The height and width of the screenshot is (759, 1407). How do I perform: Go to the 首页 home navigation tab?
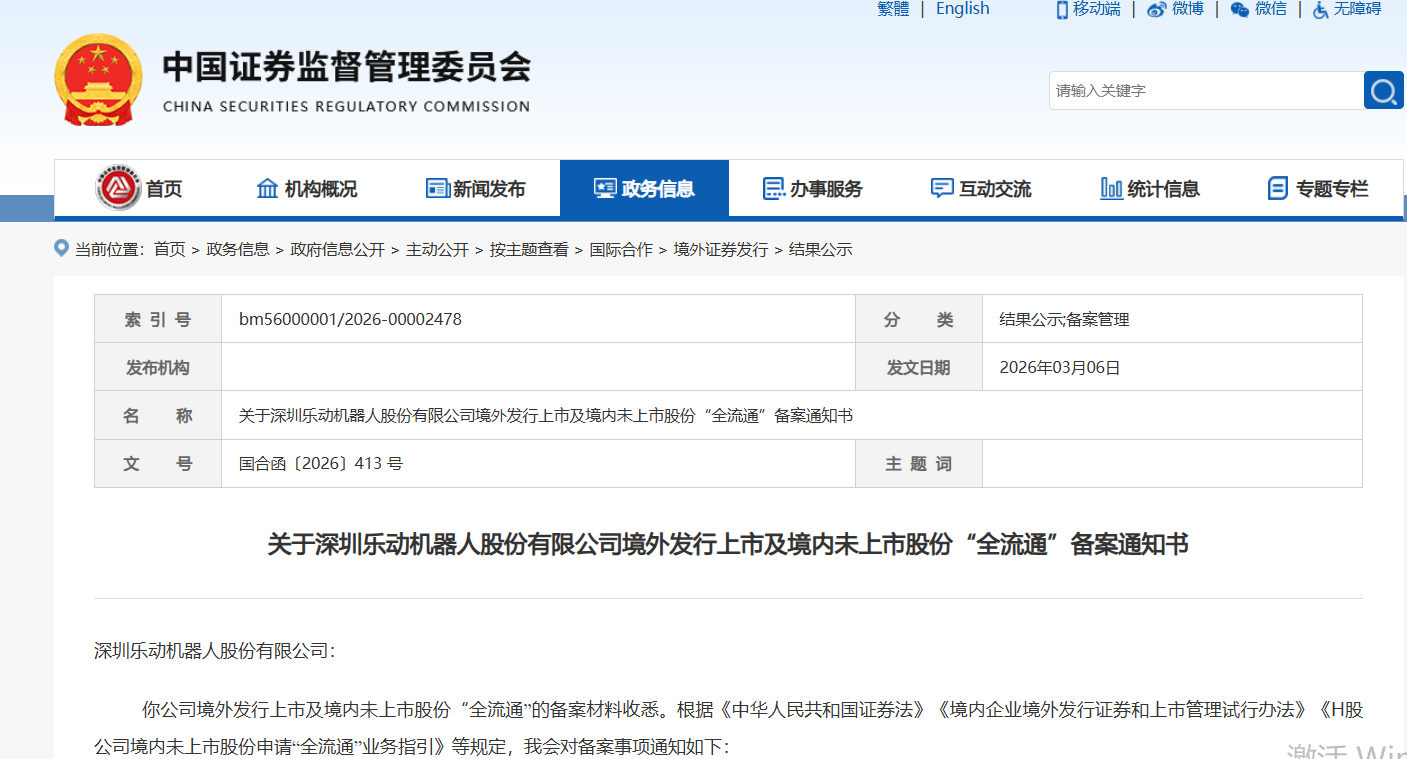pos(140,189)
